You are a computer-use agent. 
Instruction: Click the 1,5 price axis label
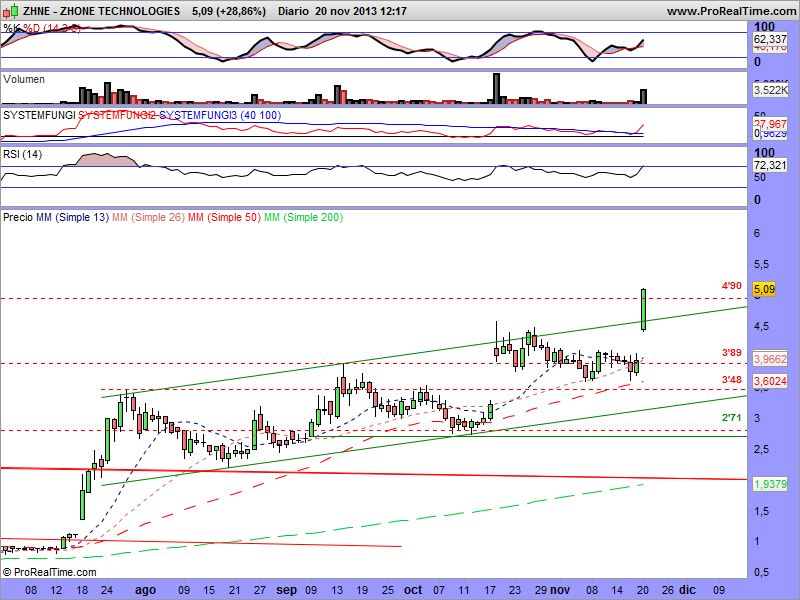[762, 511]
